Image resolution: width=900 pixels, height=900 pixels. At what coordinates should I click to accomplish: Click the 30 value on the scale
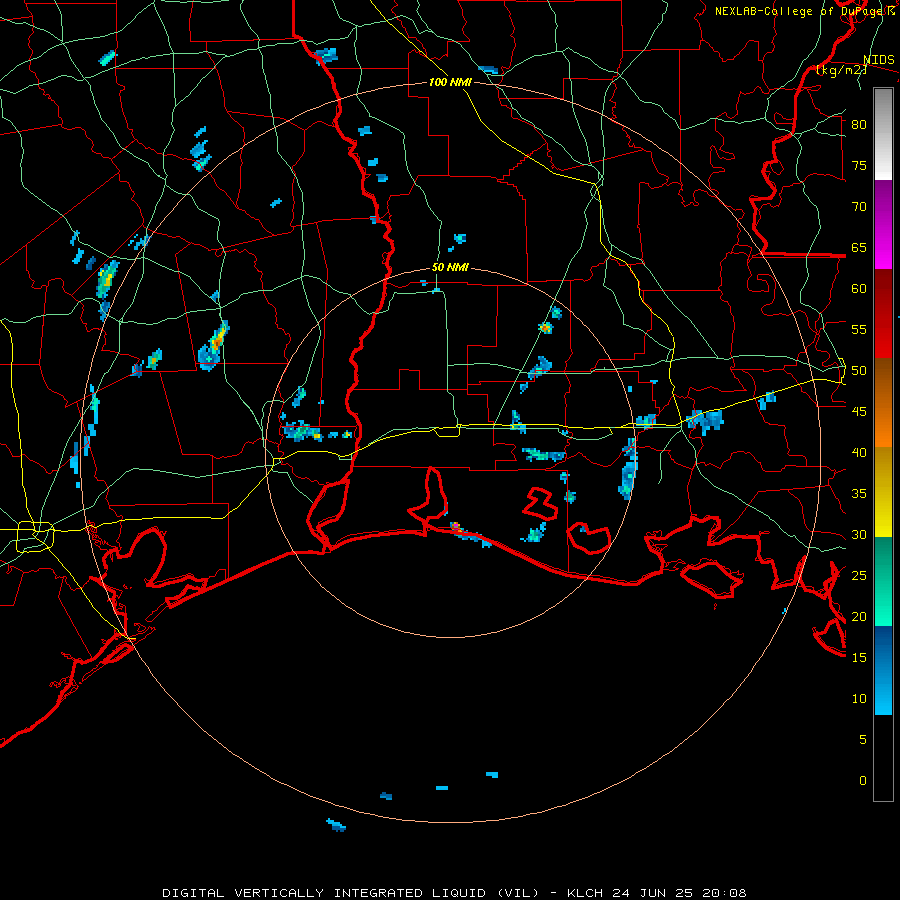[x=859, y=534]
